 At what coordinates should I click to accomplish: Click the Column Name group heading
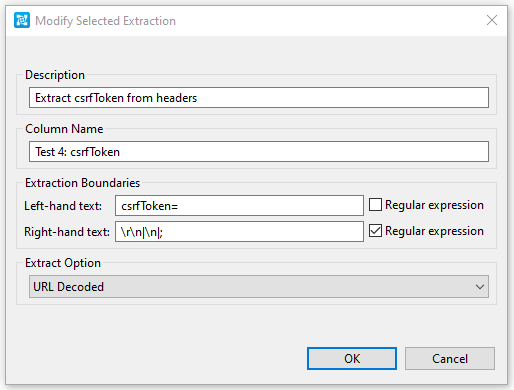pos(64,129)
